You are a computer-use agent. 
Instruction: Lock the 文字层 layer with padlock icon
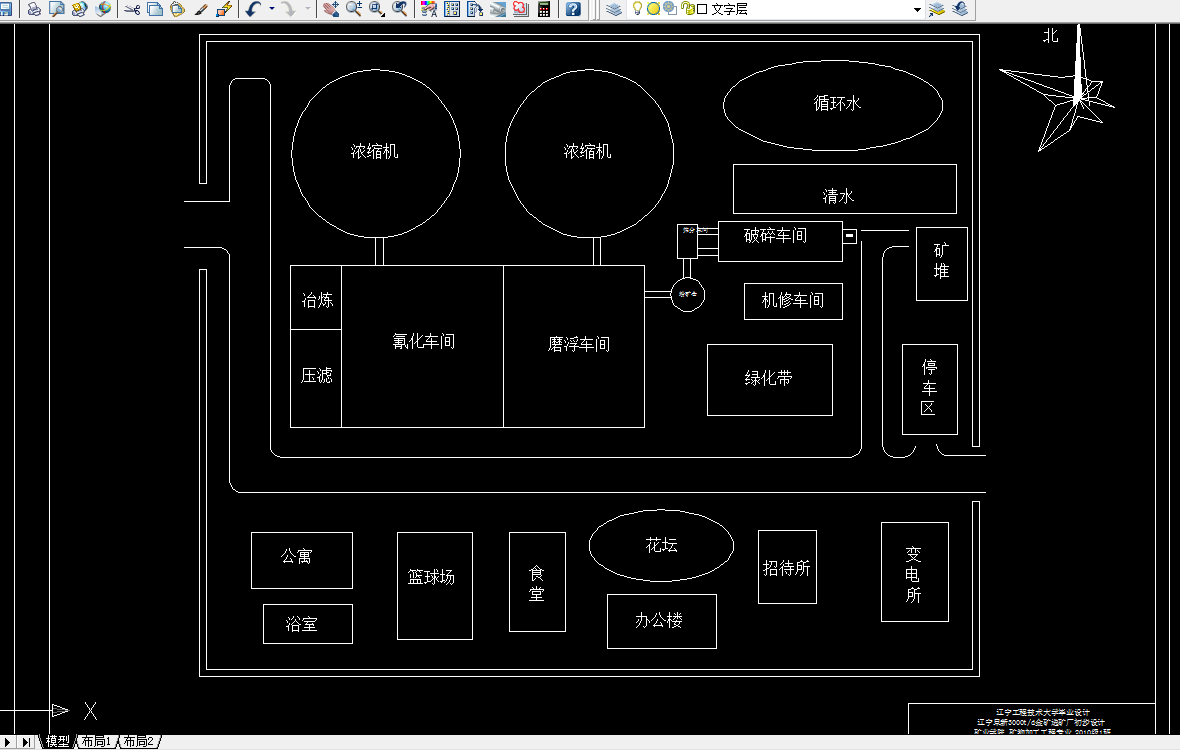point(686,10)
